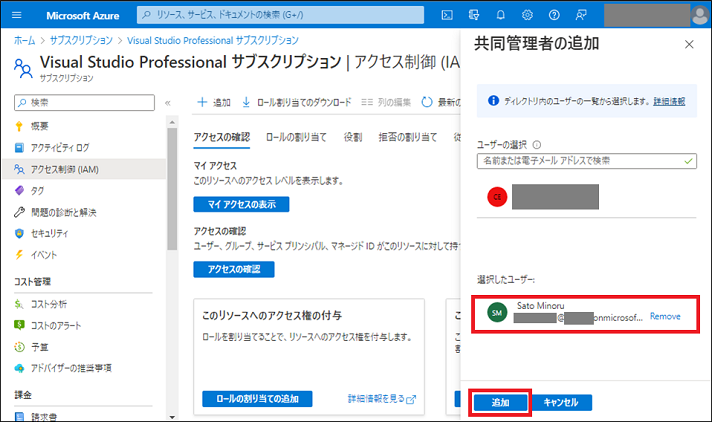
Task: Open タグ in the sidebar
Action: click(37, 191)
